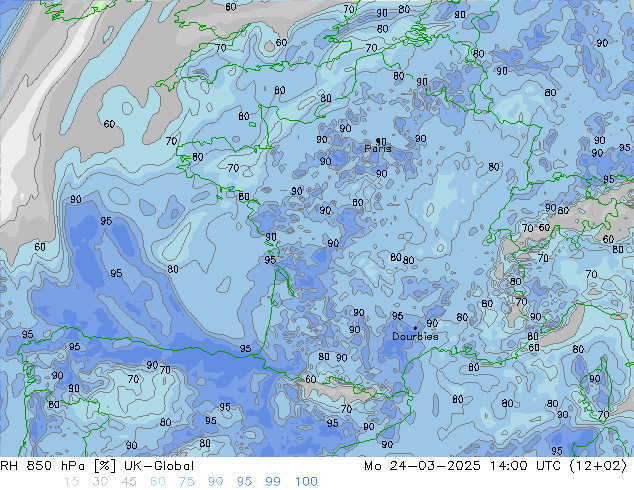Select the black dot marker above Dourbies
The height and width of the screenshot is (490, 634).
click(415, 328)
